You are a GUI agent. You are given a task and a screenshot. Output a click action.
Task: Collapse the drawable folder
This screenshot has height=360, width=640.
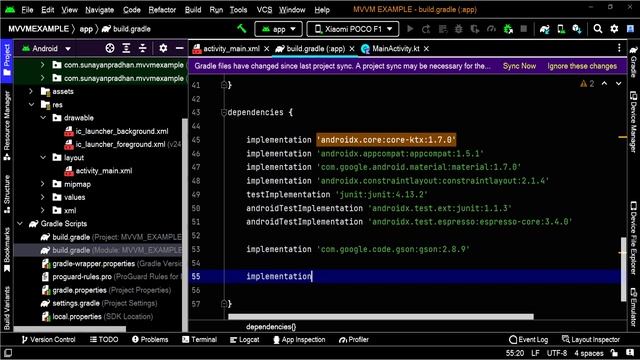click(x=43, y=118)
